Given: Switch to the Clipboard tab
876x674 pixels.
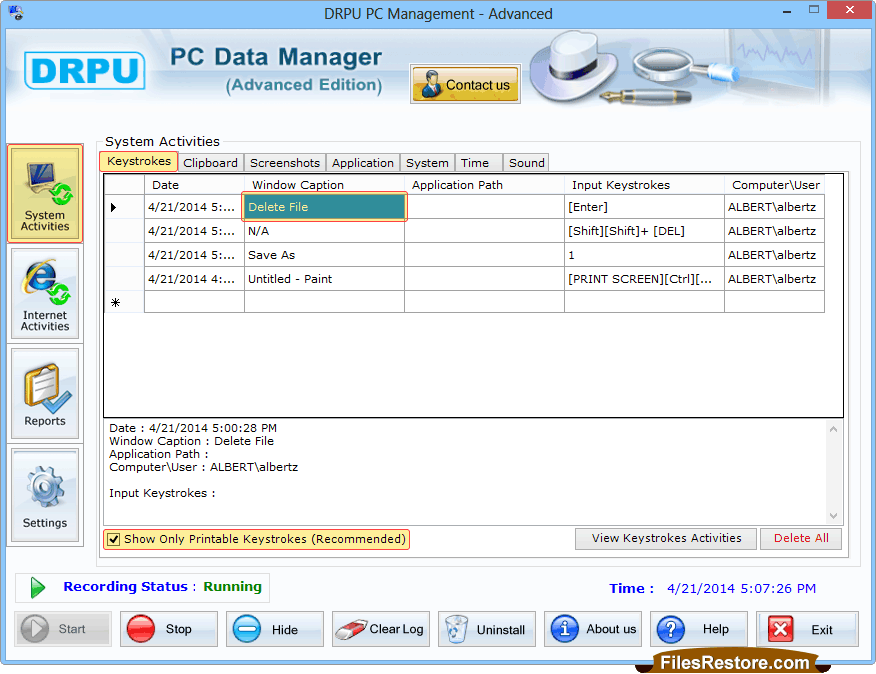Looking at the screenshot, I should pos(210,163).
